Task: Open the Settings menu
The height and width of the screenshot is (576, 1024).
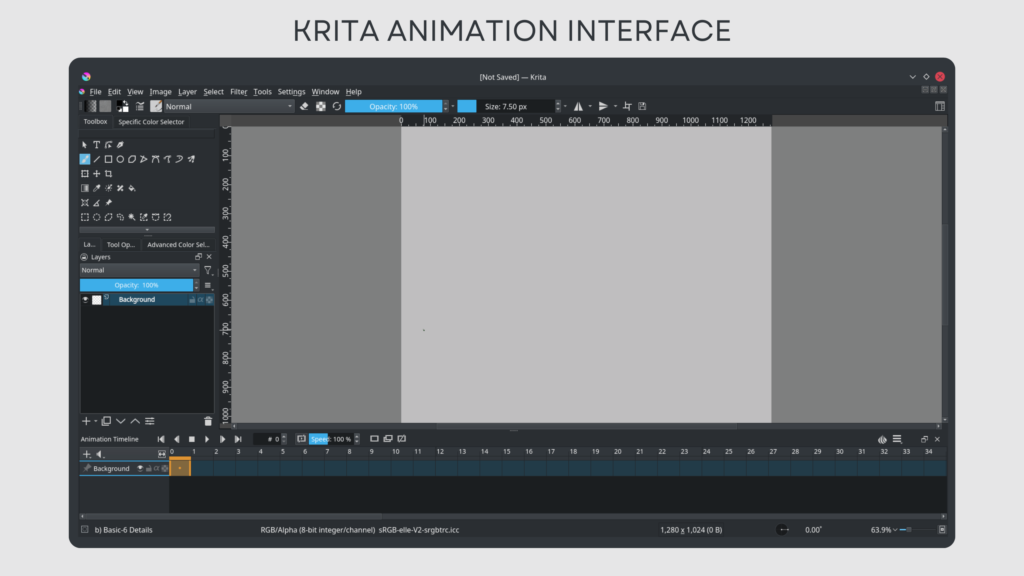Action: click(291, 91)
